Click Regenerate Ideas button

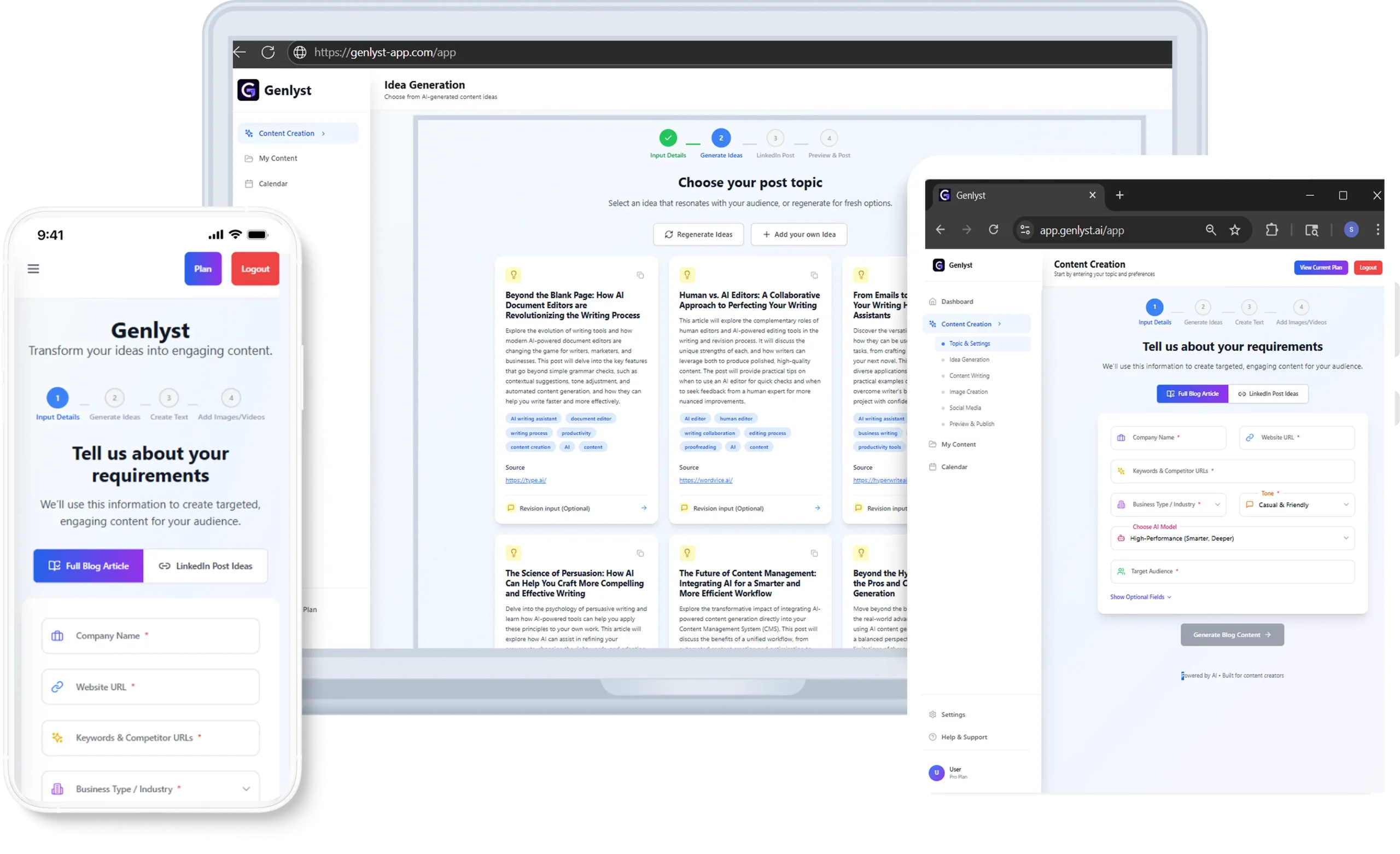[698, 234]
